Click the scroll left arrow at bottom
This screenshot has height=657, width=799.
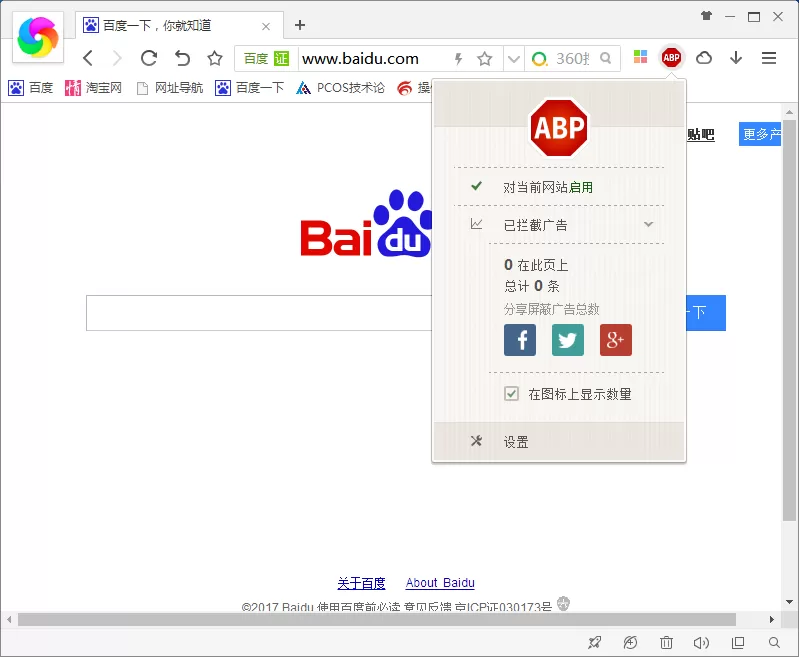tap(9, 619)
